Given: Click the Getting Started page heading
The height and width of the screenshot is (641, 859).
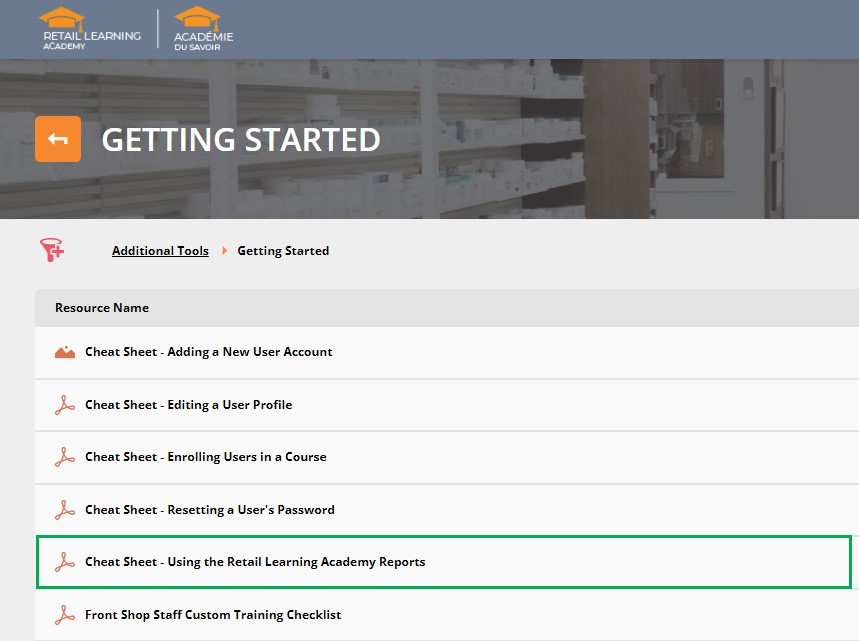Looking at the screenshot, I should point(241,139).
